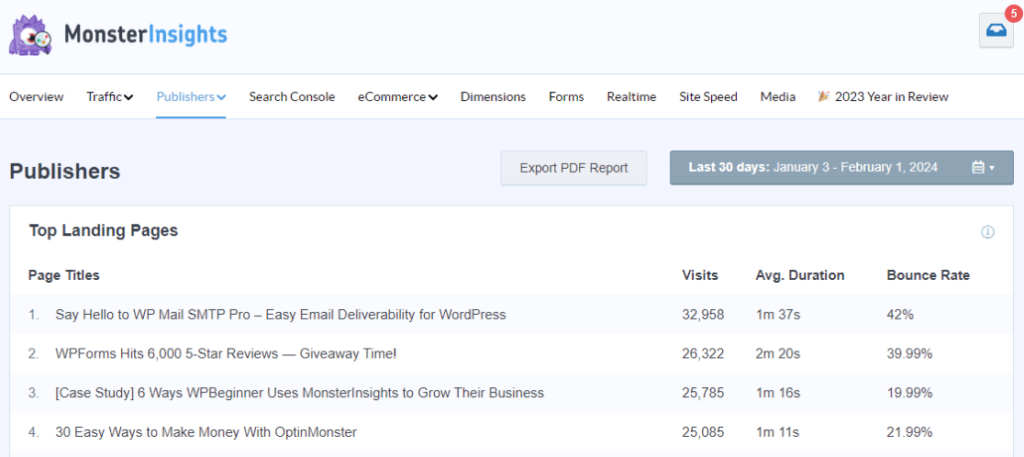
Task: Click the red notification badge showing 5
Action: point(1010,14)
